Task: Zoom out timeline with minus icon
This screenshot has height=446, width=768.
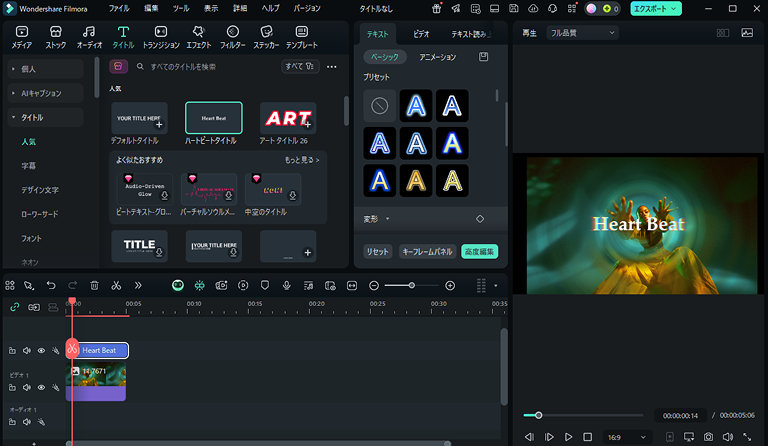Action: pyautogui.click(x=374, y=285)
